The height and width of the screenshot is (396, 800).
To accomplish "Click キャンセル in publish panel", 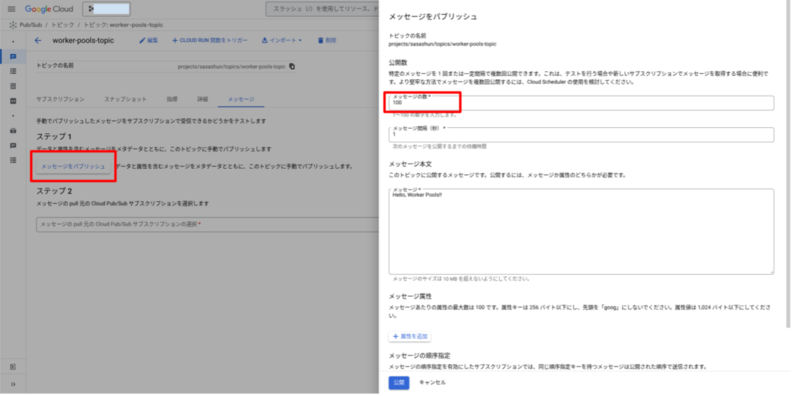I will coord(432,383).
